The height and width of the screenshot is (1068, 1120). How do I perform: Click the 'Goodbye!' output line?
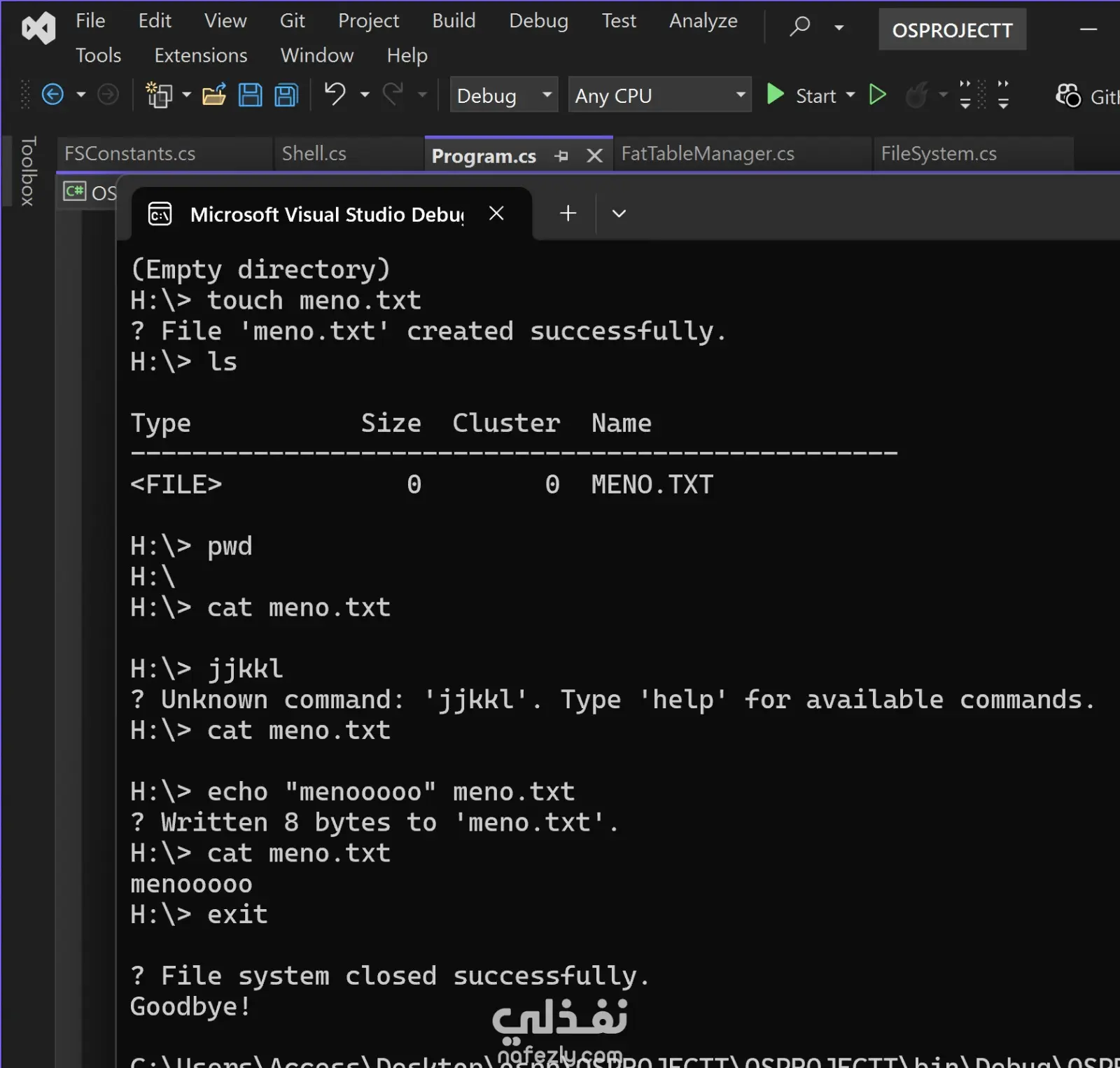pos(190,1006)
